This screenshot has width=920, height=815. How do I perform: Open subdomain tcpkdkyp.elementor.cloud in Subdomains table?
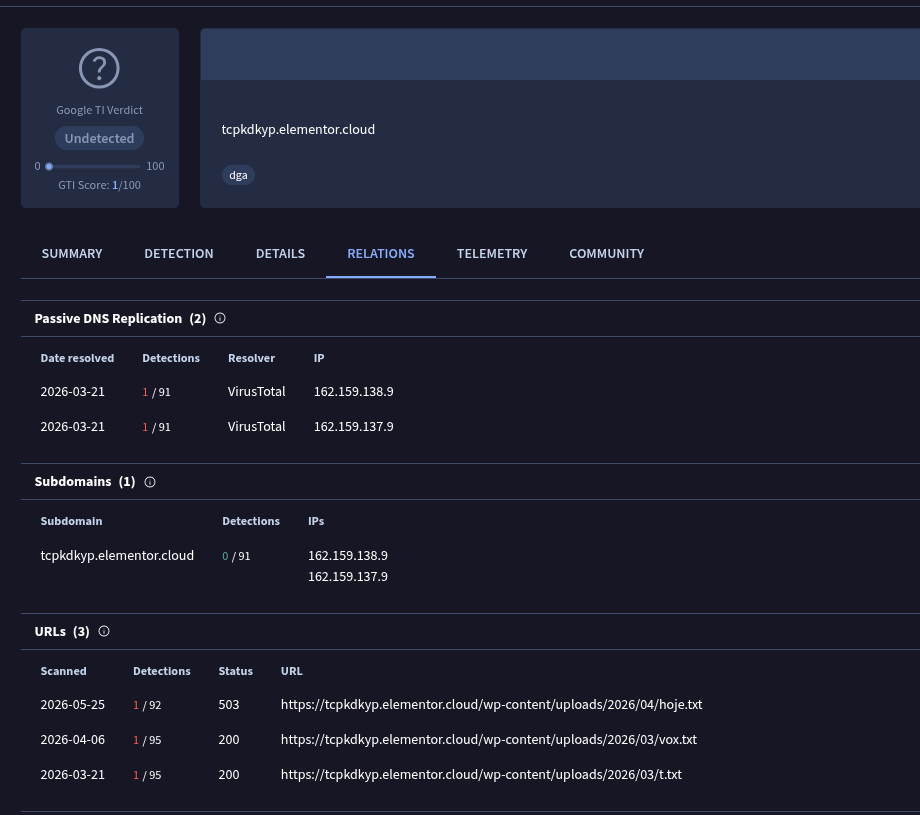[117, 556]
